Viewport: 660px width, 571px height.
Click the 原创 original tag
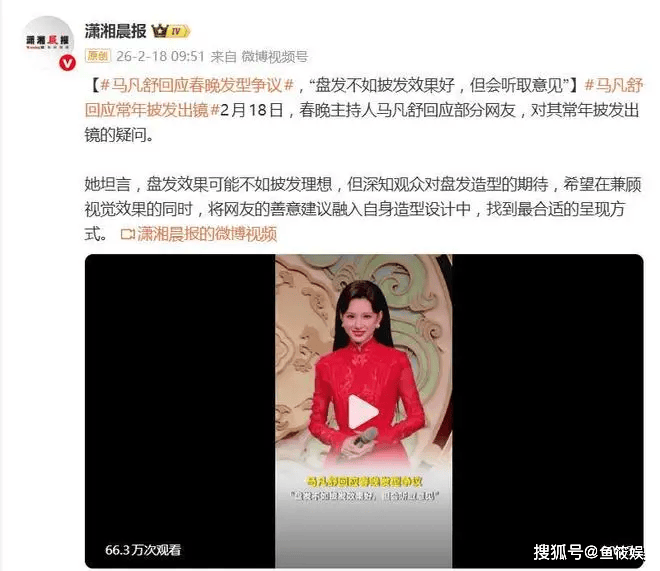[x=98, y=56]
